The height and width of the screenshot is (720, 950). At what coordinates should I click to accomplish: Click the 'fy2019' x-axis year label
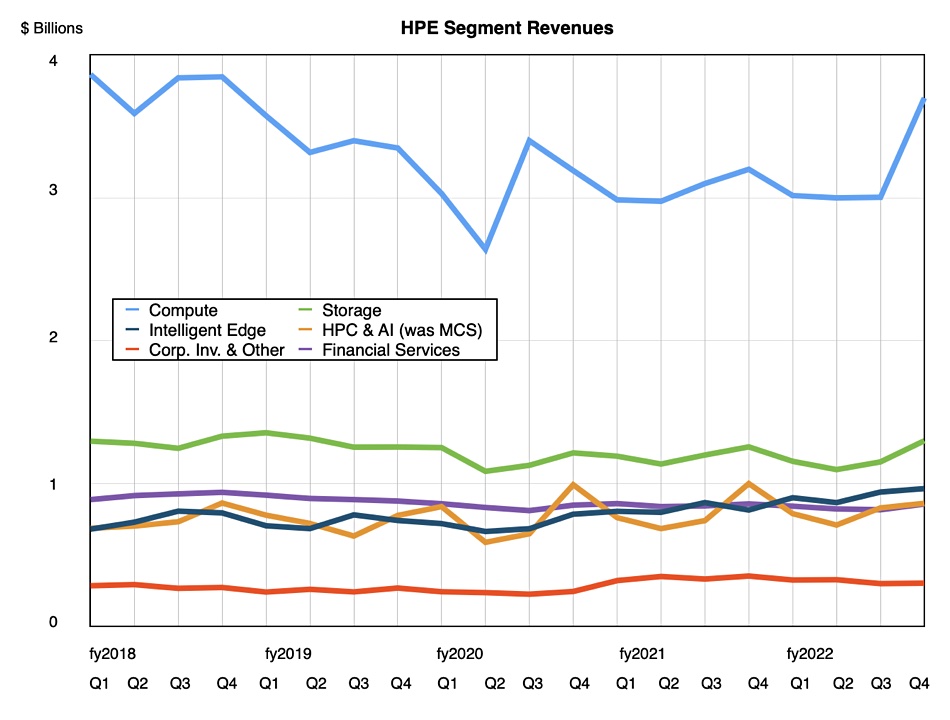[x=288, y=654]
